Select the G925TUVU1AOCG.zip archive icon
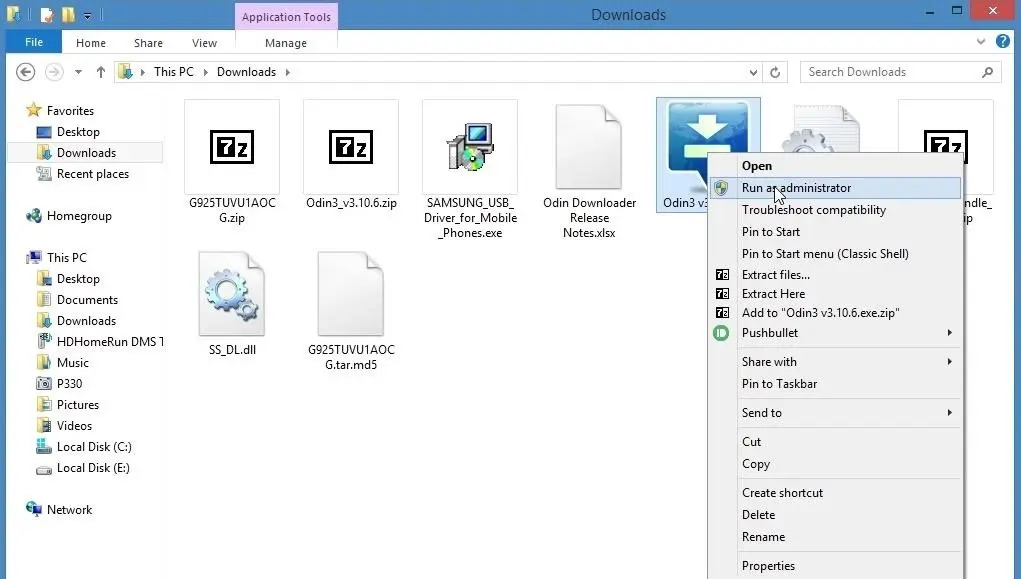 (232, 148)
